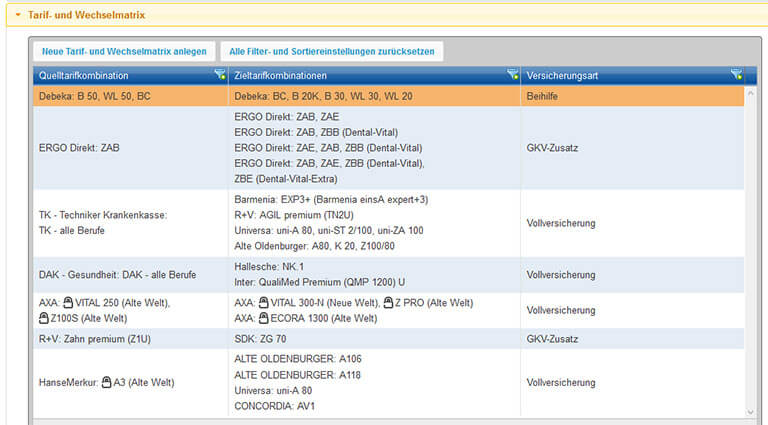Click cell Debeka: BC, B 20K, B 30, WL 30, WL 20
This screenshot has width=768, height=425.
tap(374, 96)
